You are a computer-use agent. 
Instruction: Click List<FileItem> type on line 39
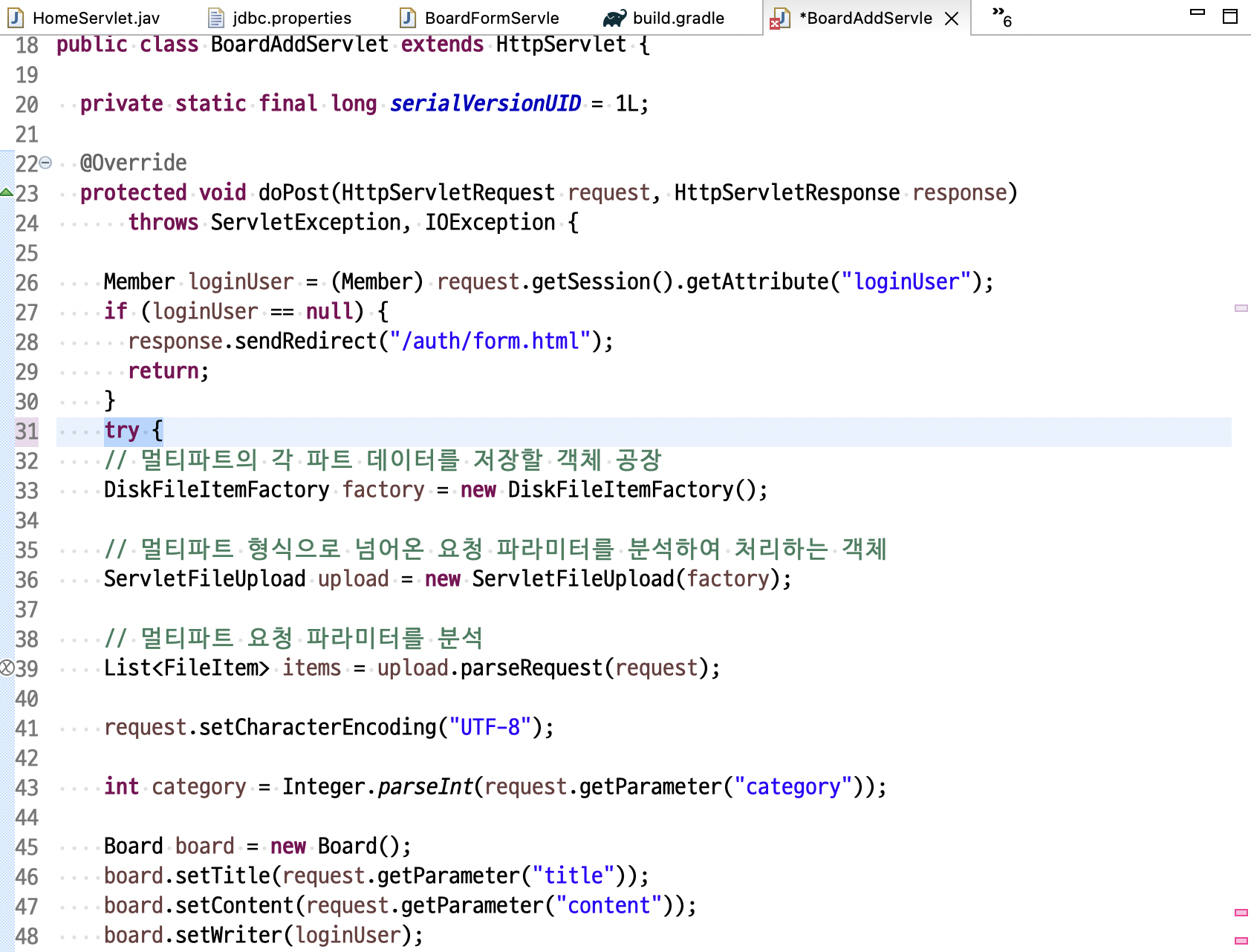click(187, 668)
